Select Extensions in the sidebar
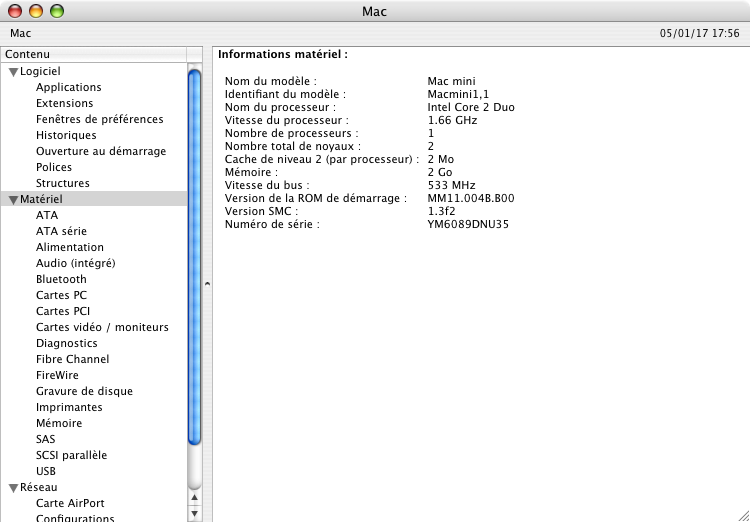The height and width of the screenshot is (522, 750). (x=65, y=103)
